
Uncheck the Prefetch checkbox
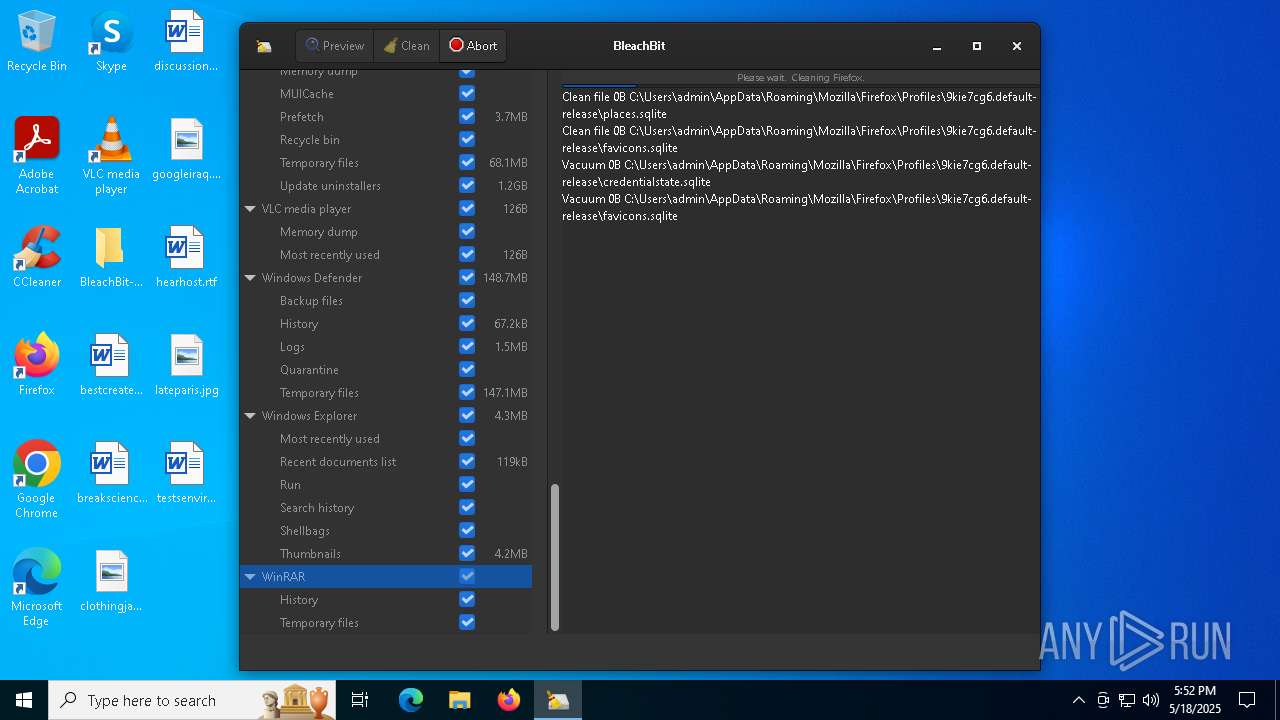[x=467, y=116]
